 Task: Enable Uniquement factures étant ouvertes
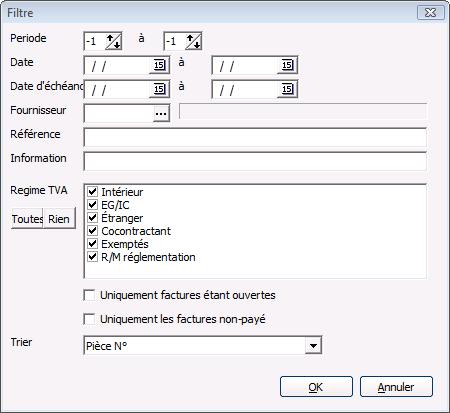[x=89, y=295]
